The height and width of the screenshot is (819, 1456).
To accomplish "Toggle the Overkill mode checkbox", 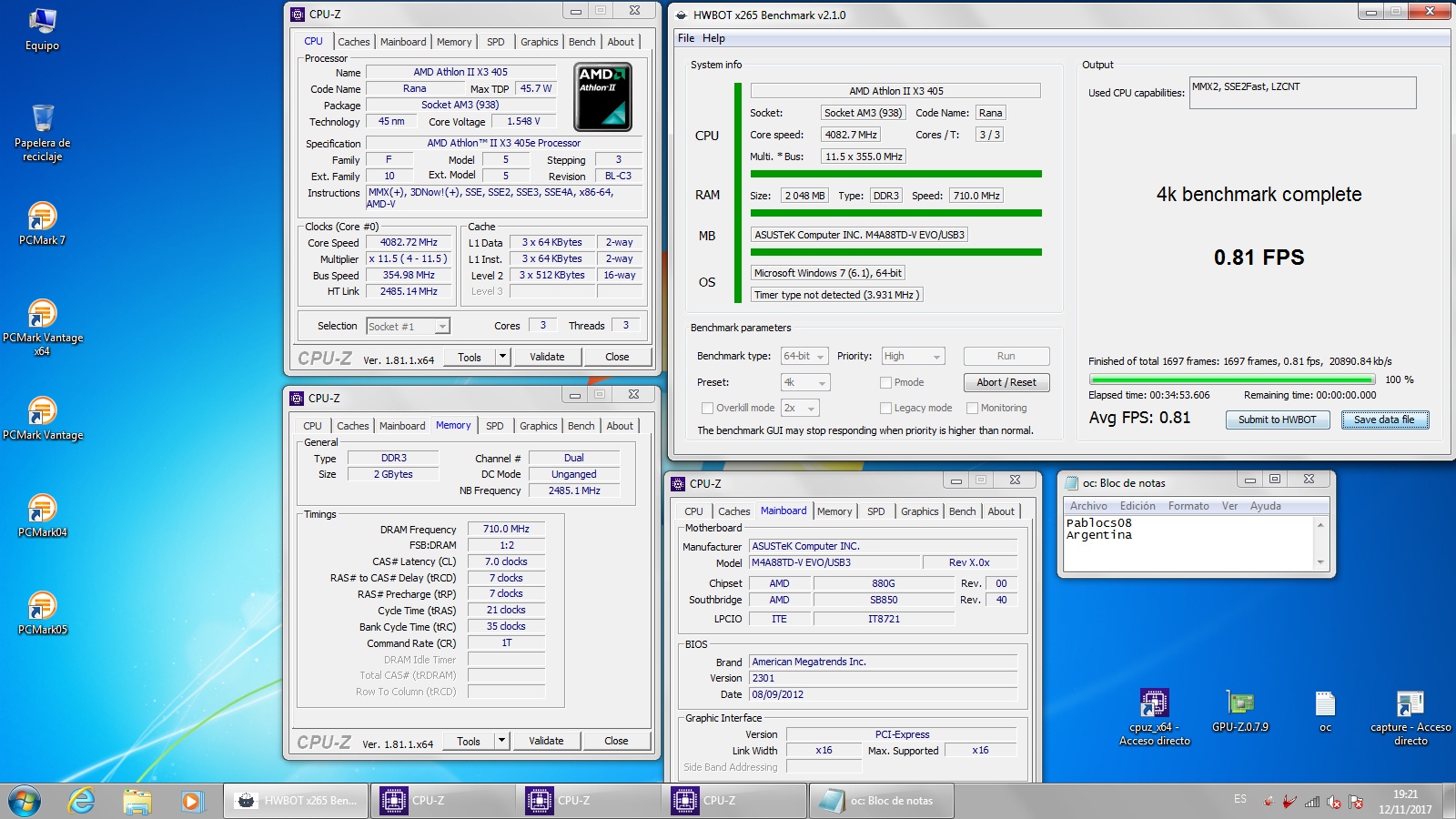I will pyautogui.click(x=707, y=408).
